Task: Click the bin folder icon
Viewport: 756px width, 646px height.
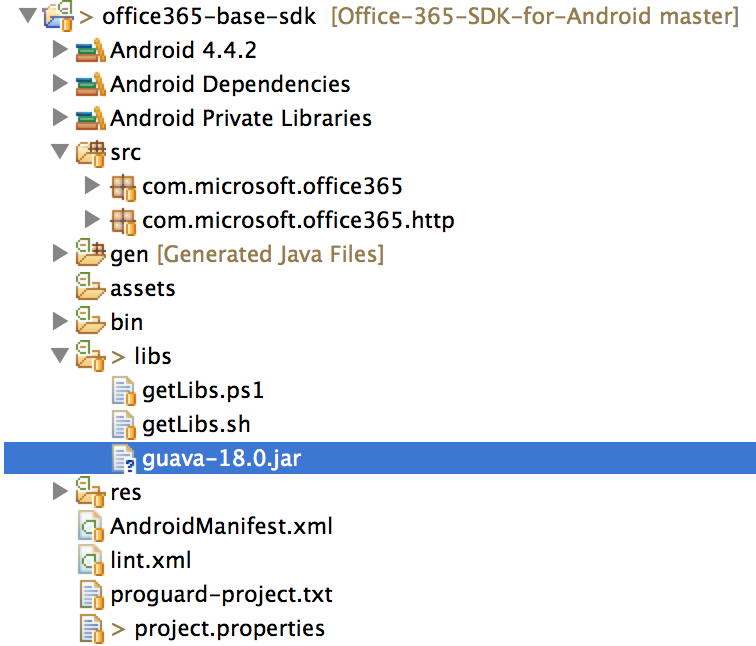Action: point(90,321)
